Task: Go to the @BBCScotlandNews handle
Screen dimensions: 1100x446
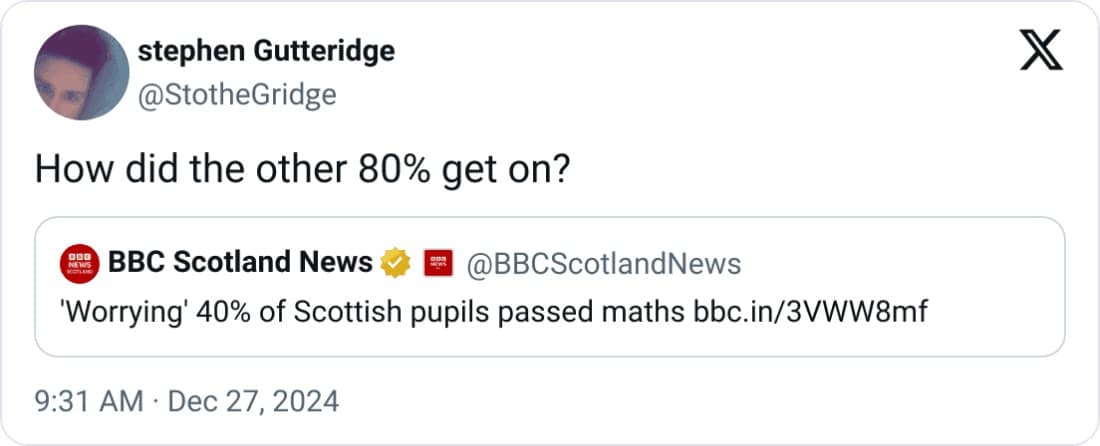Action: 604,263
